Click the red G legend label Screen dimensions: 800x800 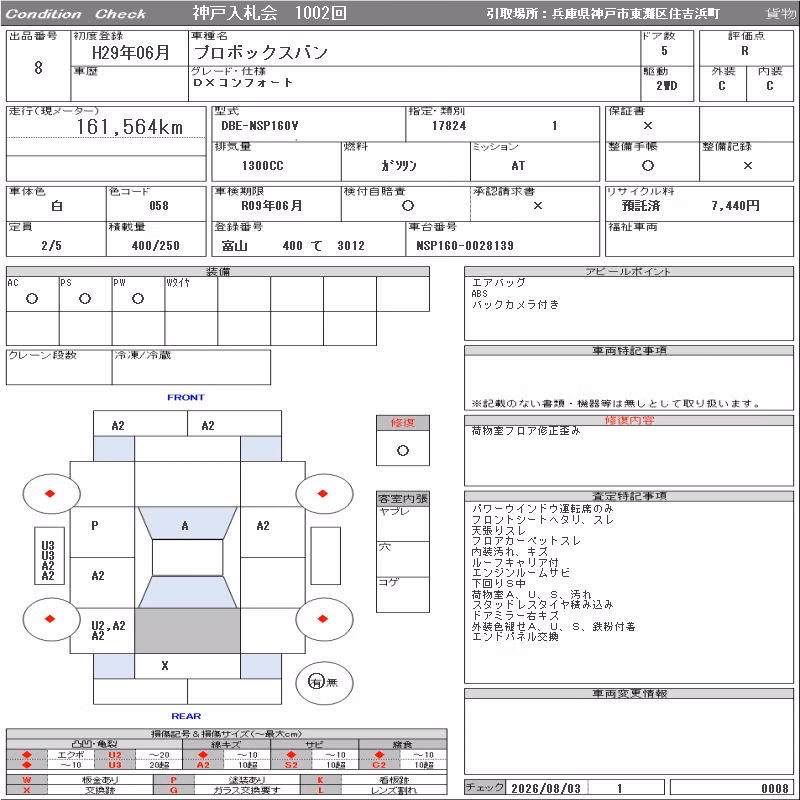pos(173,790)
